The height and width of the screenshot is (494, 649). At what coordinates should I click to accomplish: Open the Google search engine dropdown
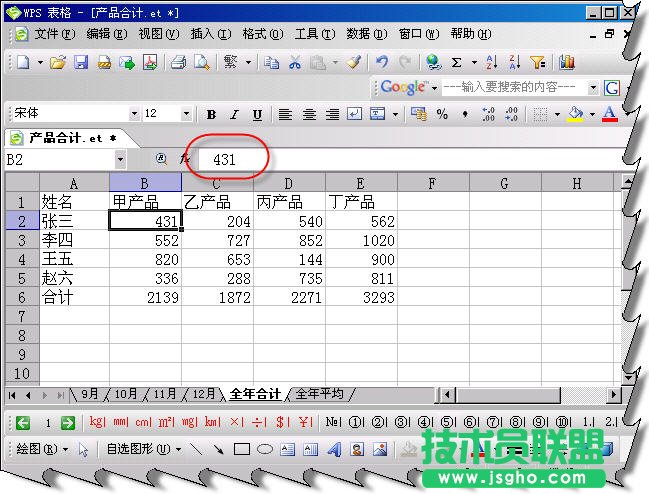(x=435, y=88)
